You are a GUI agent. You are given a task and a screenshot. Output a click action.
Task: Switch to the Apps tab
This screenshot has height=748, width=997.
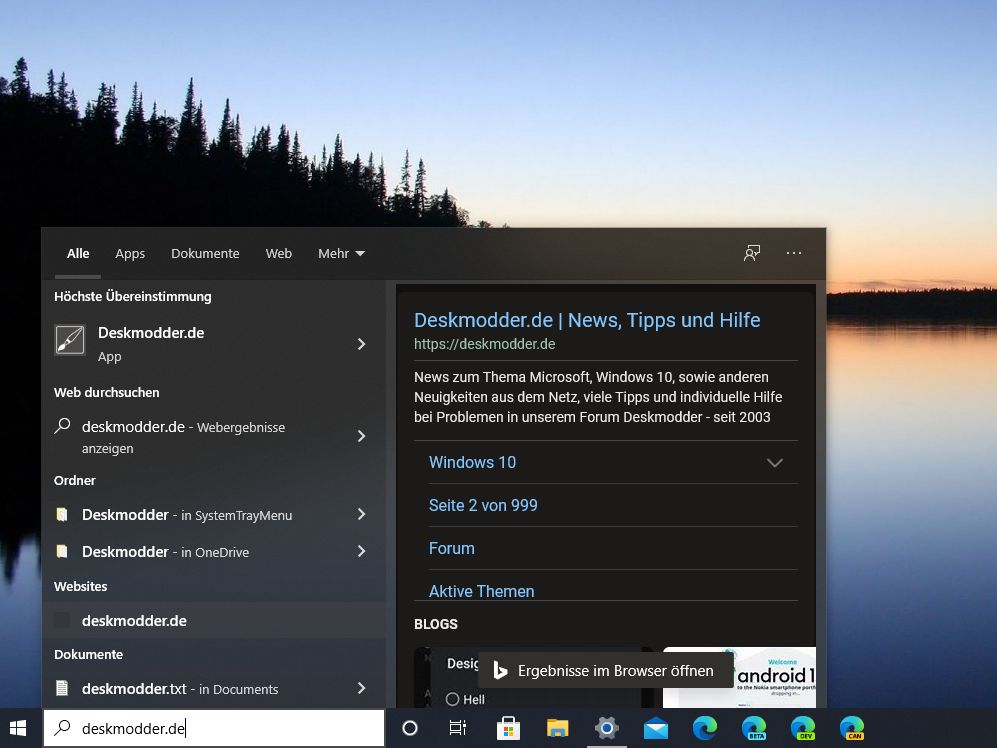[130, 253]
